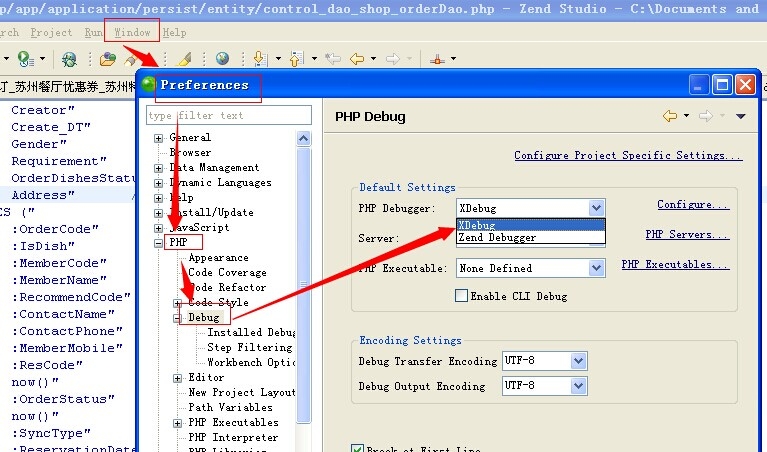Click the Preferences forward arrow icon
This screenshot has height=452, width=767.
pyautogui.click(x=705, y=116)
